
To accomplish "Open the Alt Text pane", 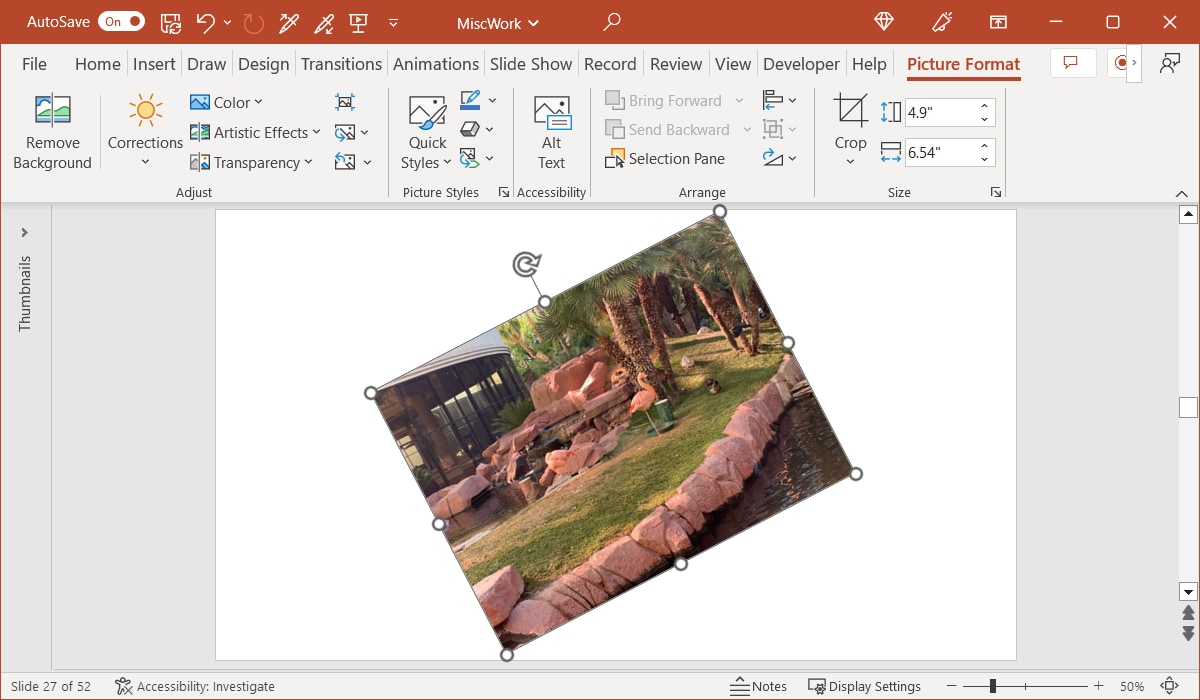I will 551,130.
